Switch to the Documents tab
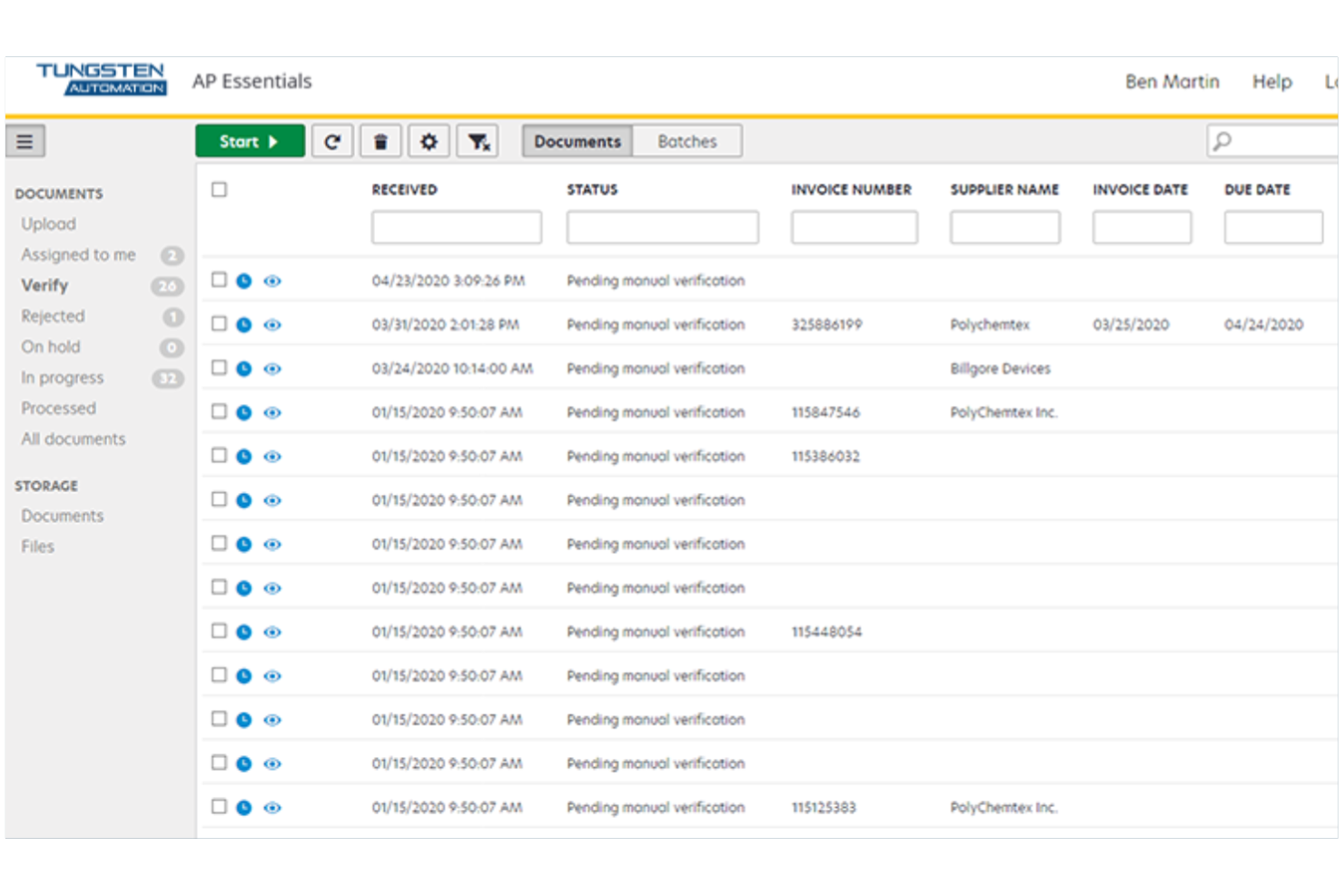 pos(578,141)
